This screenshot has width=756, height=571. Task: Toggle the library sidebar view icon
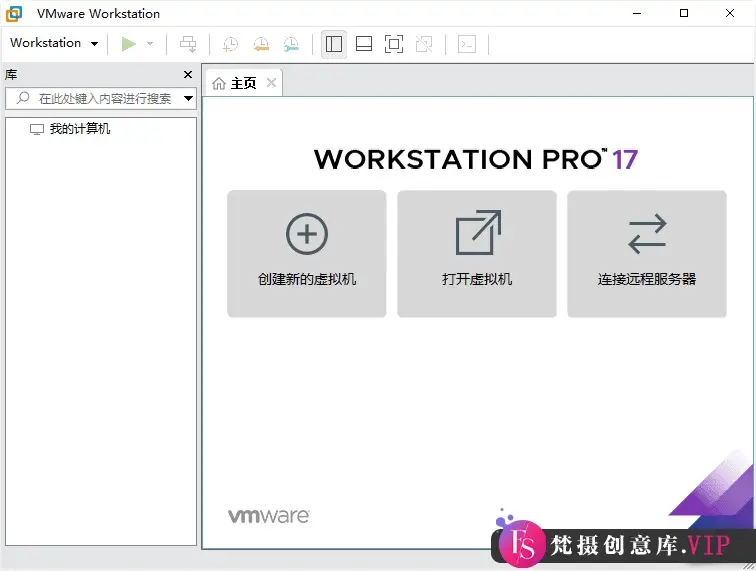click(334, 44)
